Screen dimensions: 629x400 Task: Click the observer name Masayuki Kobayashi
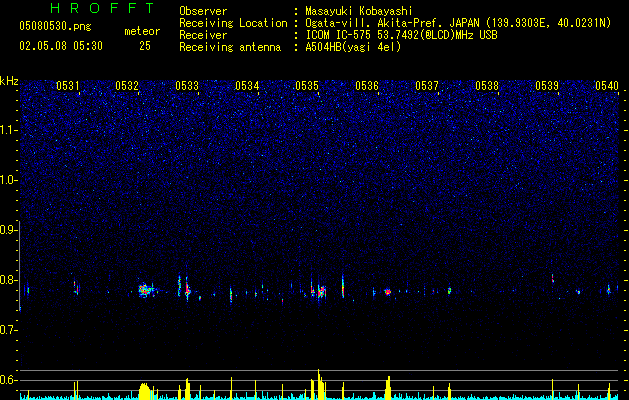359,11
